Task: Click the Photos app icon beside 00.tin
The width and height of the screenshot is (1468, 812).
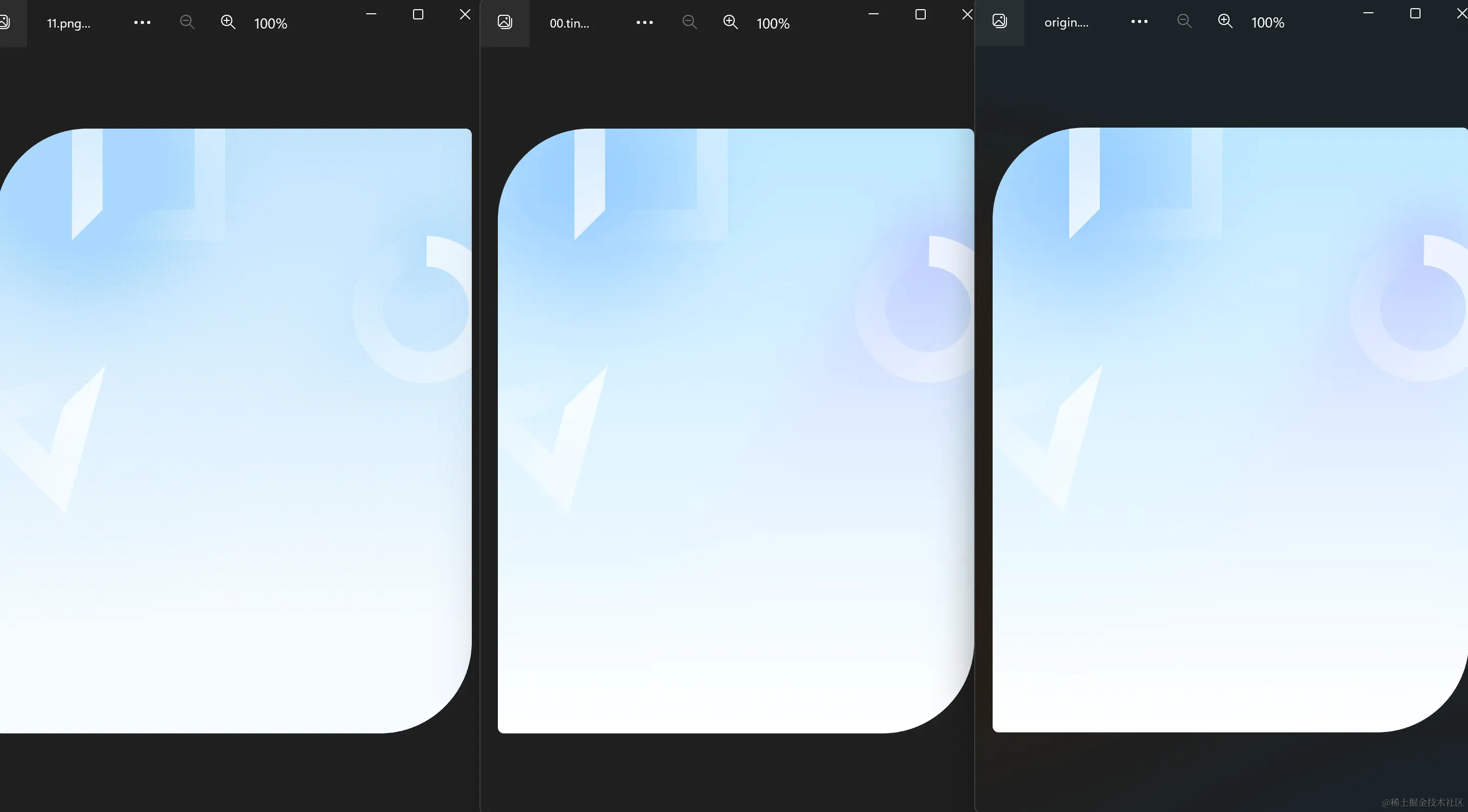Action: 505,22
